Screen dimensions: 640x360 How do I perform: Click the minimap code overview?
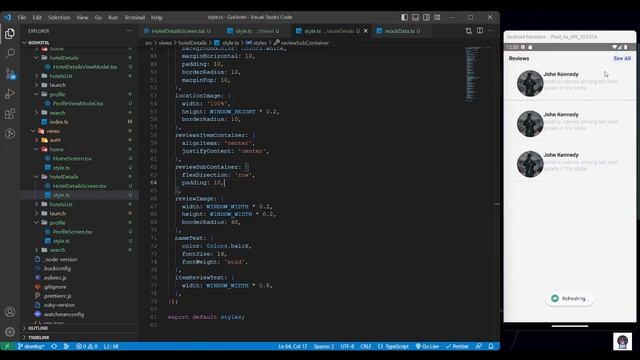point(473,74)
